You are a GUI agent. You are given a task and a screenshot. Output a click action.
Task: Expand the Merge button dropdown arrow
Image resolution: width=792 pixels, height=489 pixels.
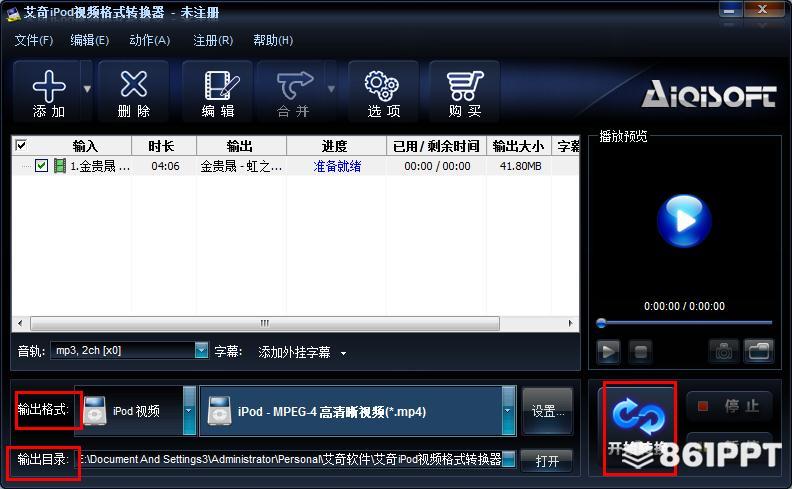pyautogui.click(x=331, y=89)
